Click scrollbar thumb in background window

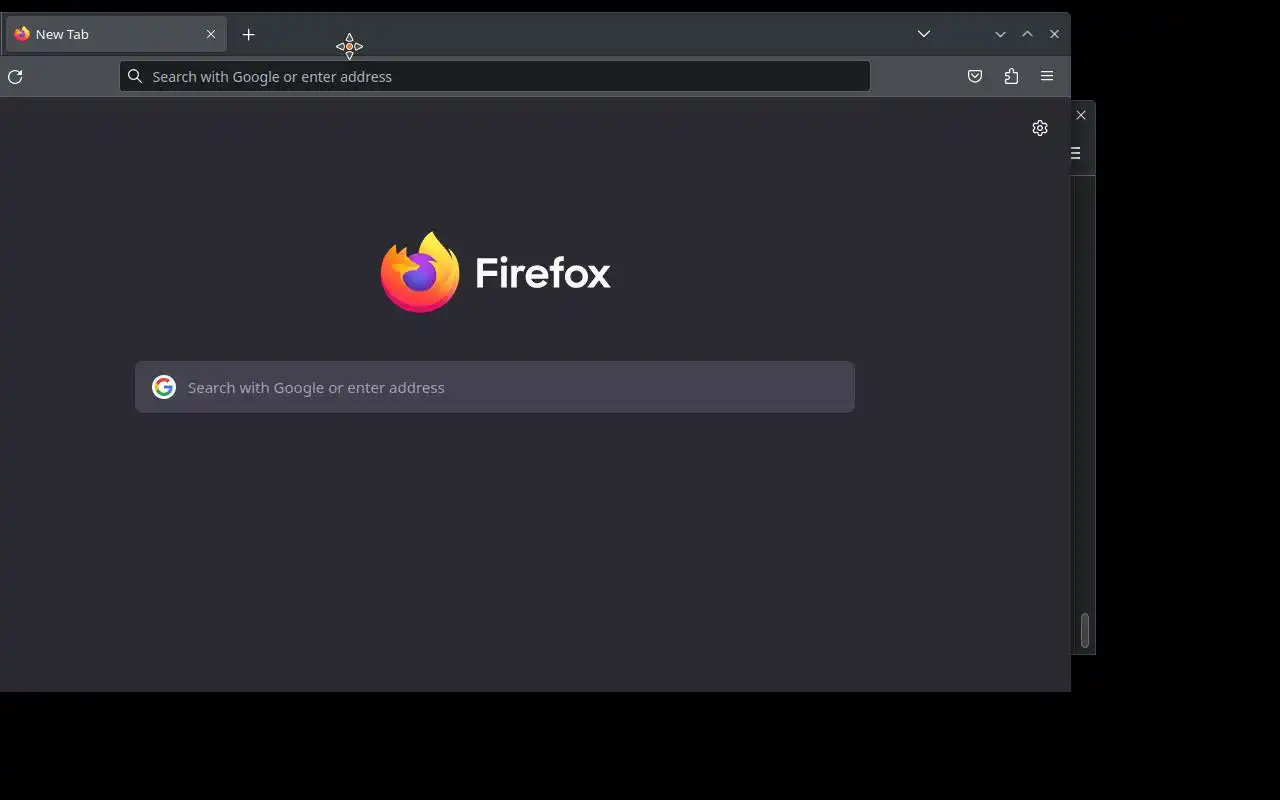click(1084, 630)
